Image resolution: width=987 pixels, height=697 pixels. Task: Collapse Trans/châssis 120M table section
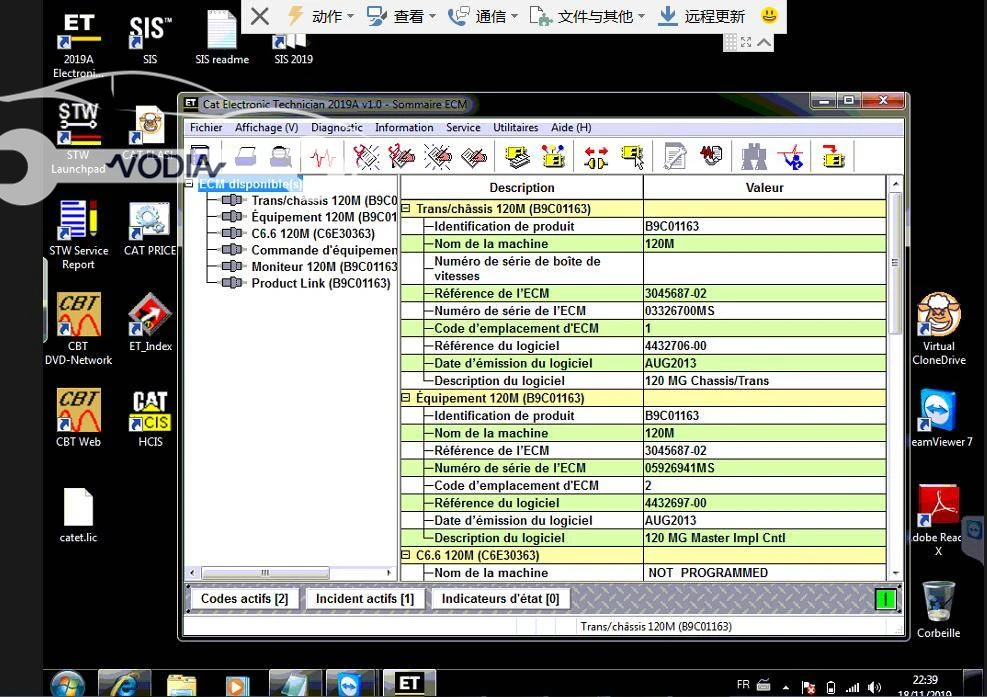click(406, 208)
